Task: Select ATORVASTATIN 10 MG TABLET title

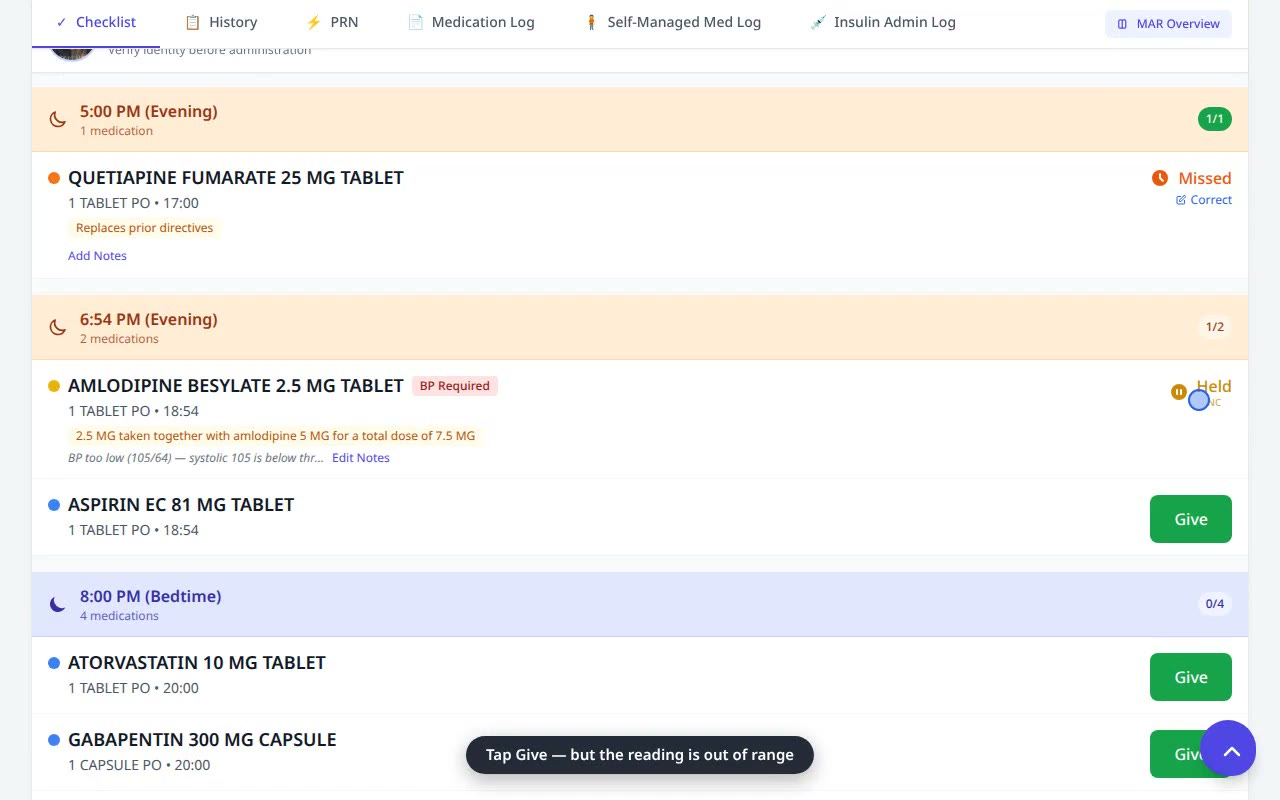Action: [197, 663]
